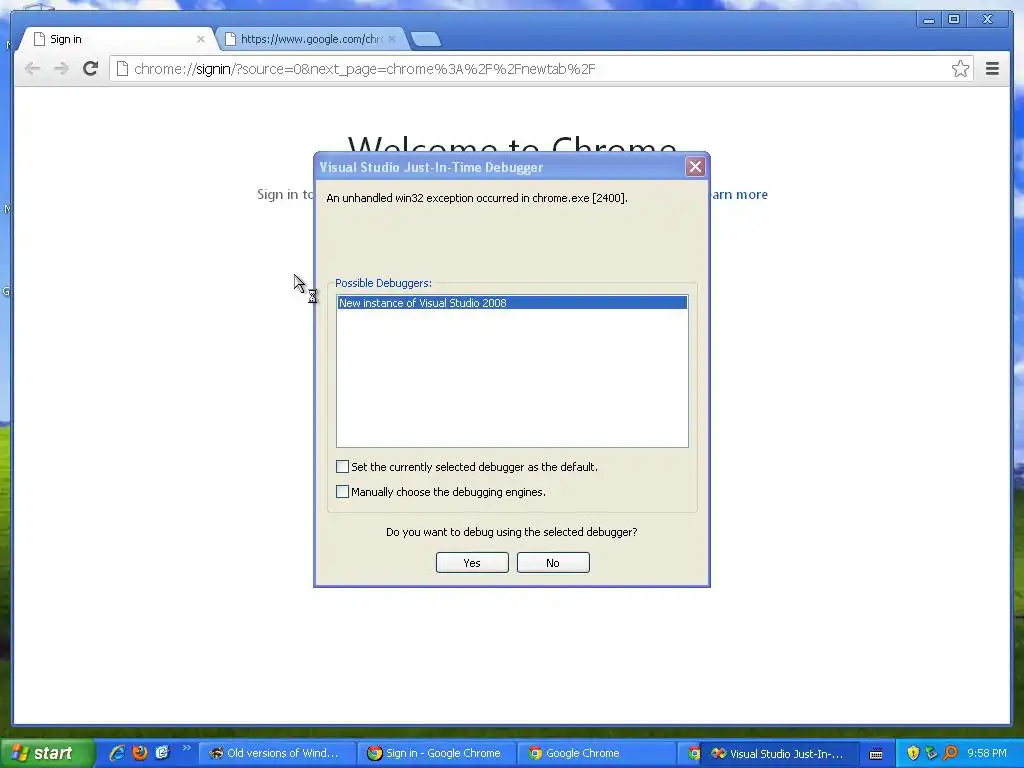
Task: Launch Firefox from Quick Launch
Action: [x=140, y=753]
